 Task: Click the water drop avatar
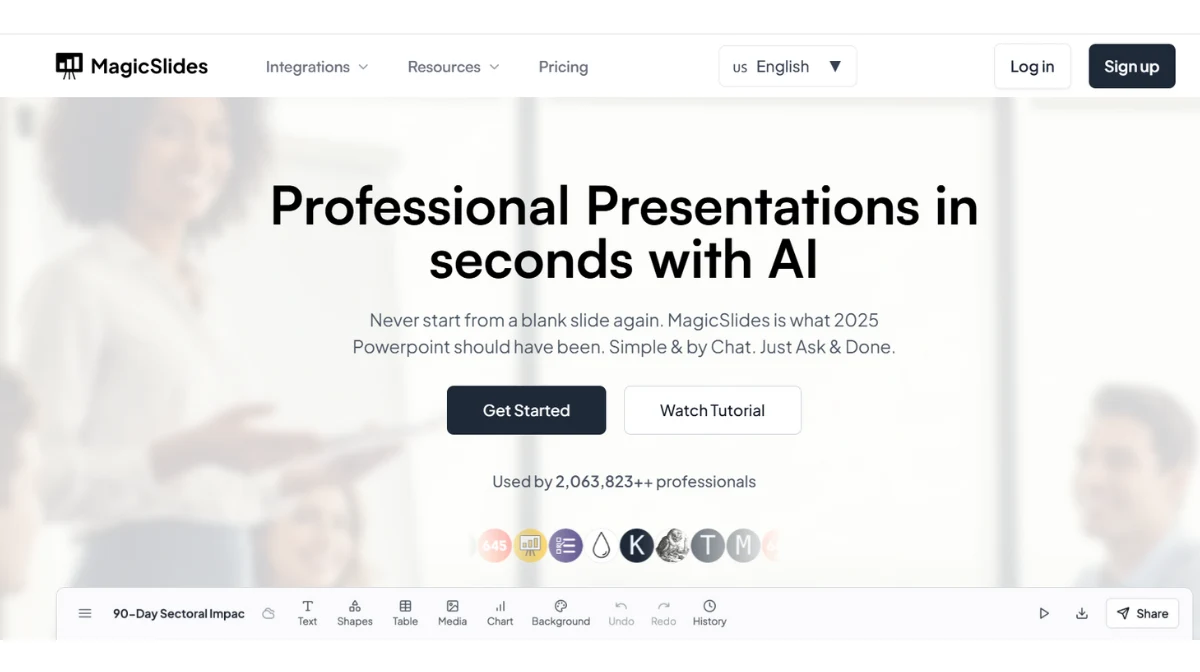(x=601, y=545)
